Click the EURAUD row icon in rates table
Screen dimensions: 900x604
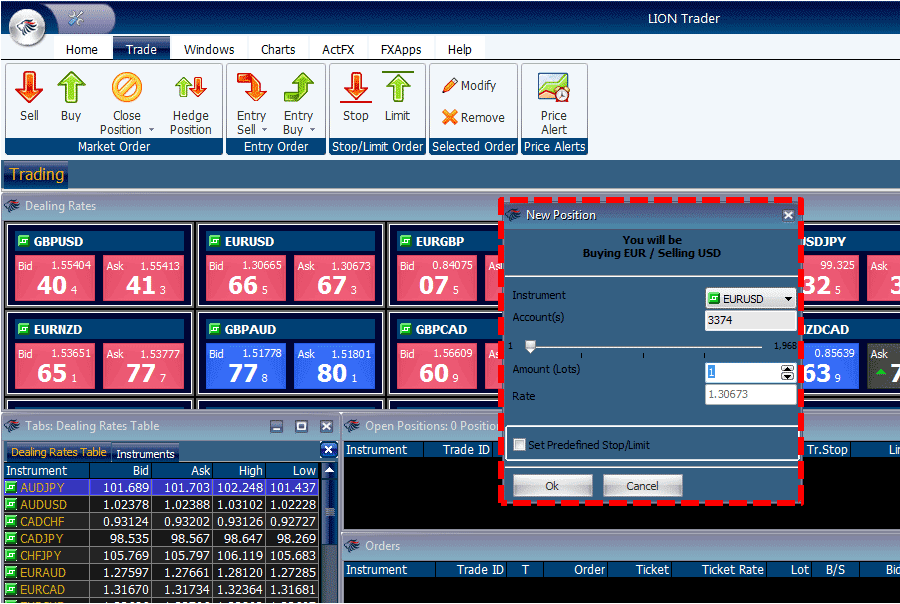[11, 572]
